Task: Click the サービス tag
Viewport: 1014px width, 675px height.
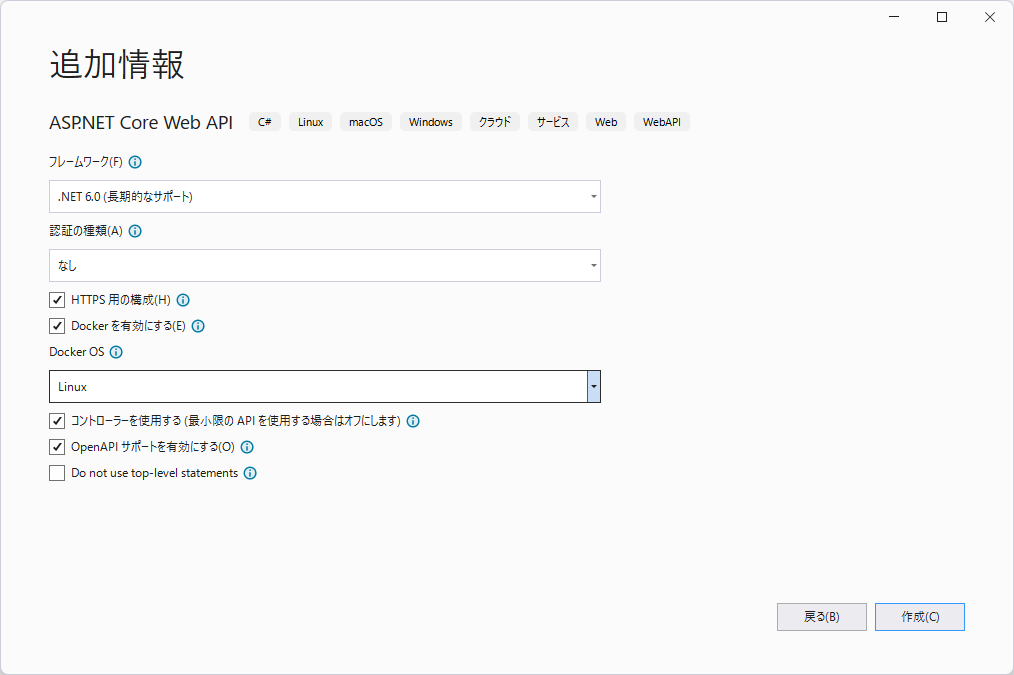Action: 553,122
